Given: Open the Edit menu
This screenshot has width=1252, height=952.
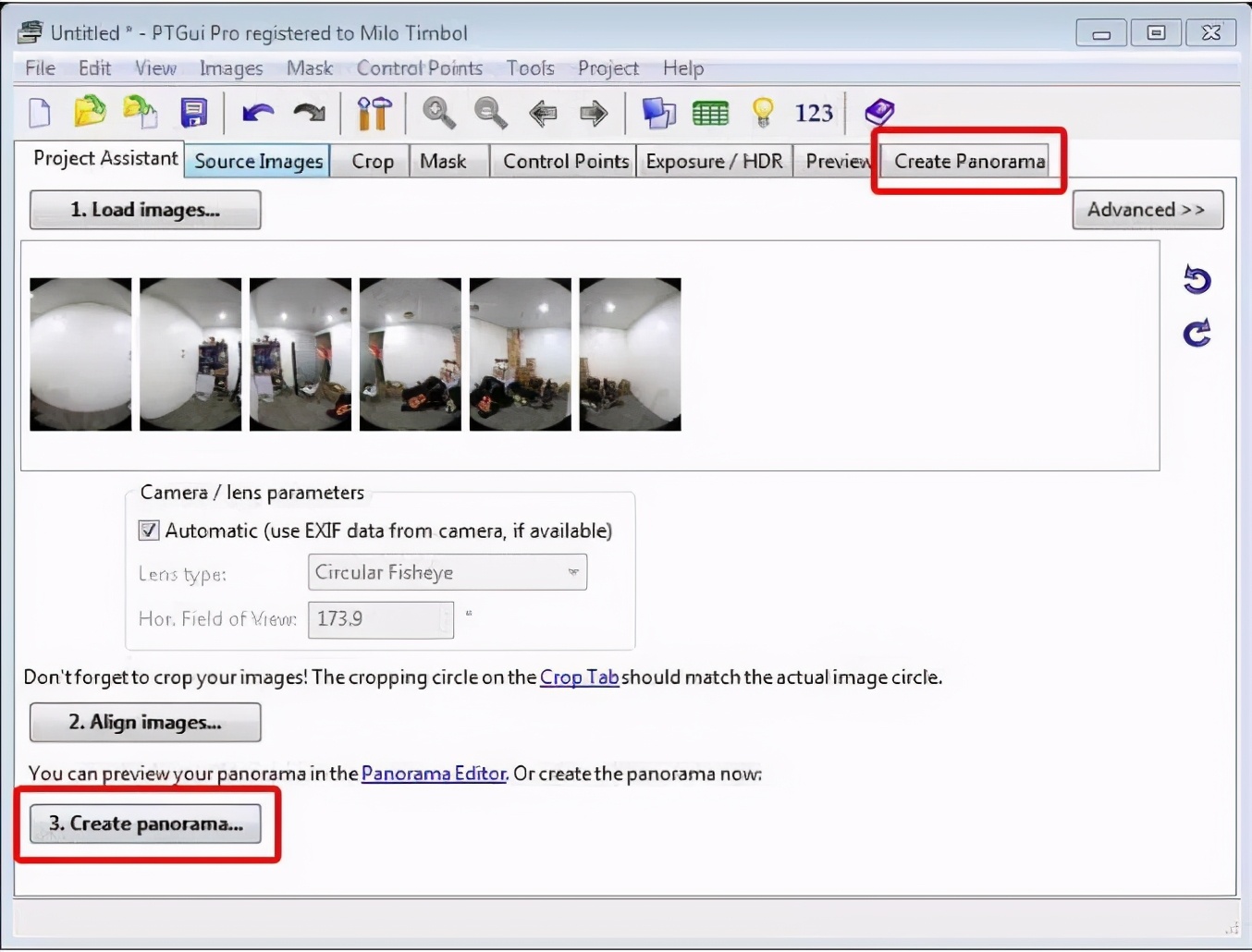Looking at the screenshot, I should tap(94, 68).
